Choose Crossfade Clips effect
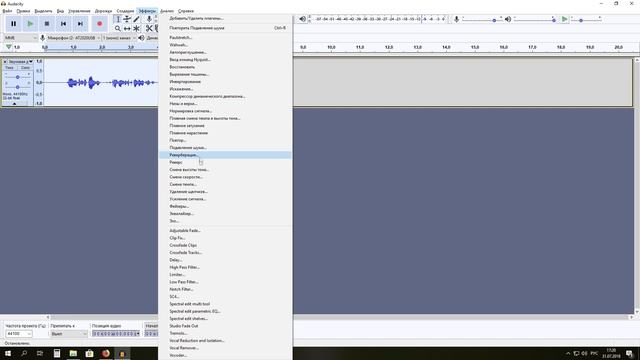640x360 pixels. pos(225,245)
